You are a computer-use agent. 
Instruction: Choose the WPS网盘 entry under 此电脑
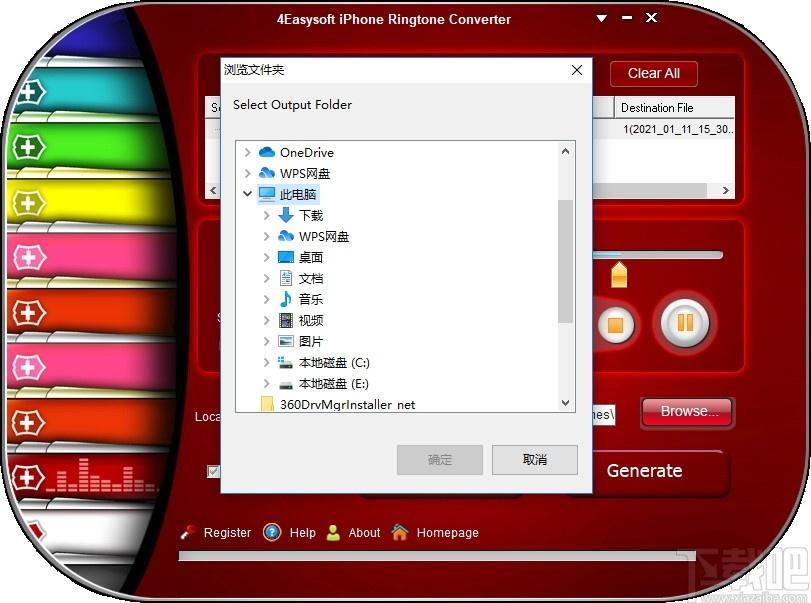click(x=324, y=236)
